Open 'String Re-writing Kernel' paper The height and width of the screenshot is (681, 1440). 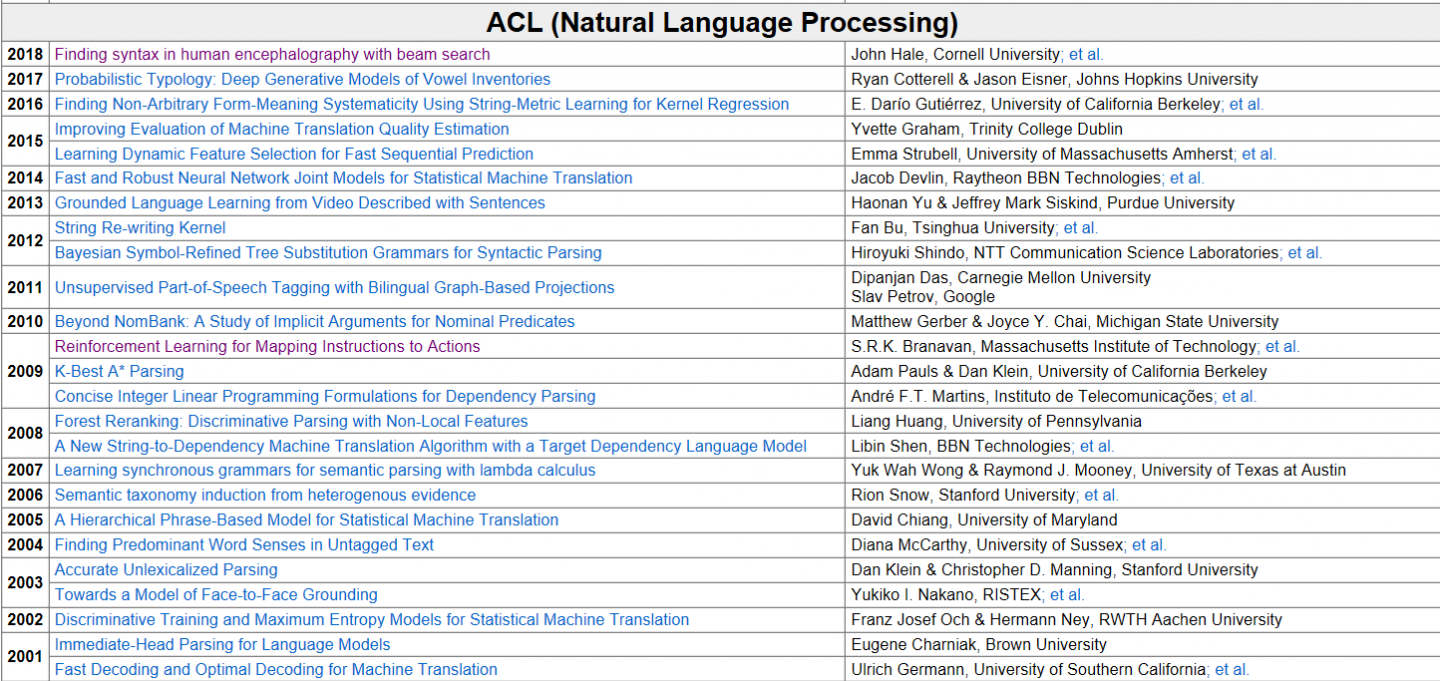(x=140, y=228)
